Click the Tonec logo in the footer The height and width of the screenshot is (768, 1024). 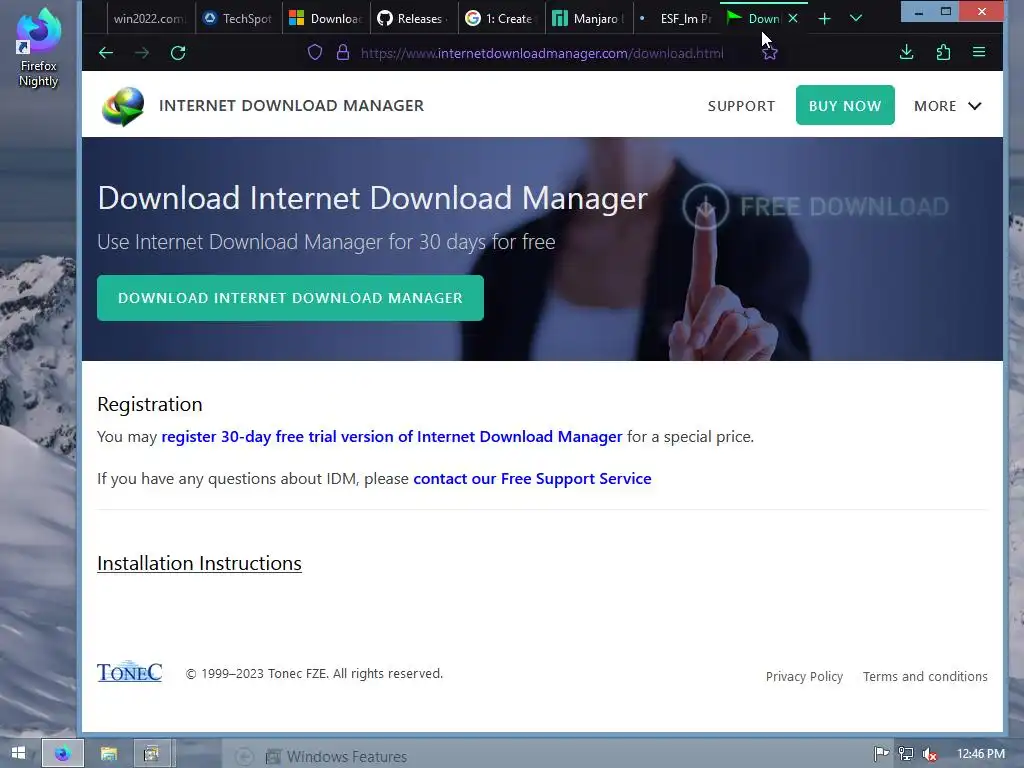pyautogui.click(x=129, y=672)
